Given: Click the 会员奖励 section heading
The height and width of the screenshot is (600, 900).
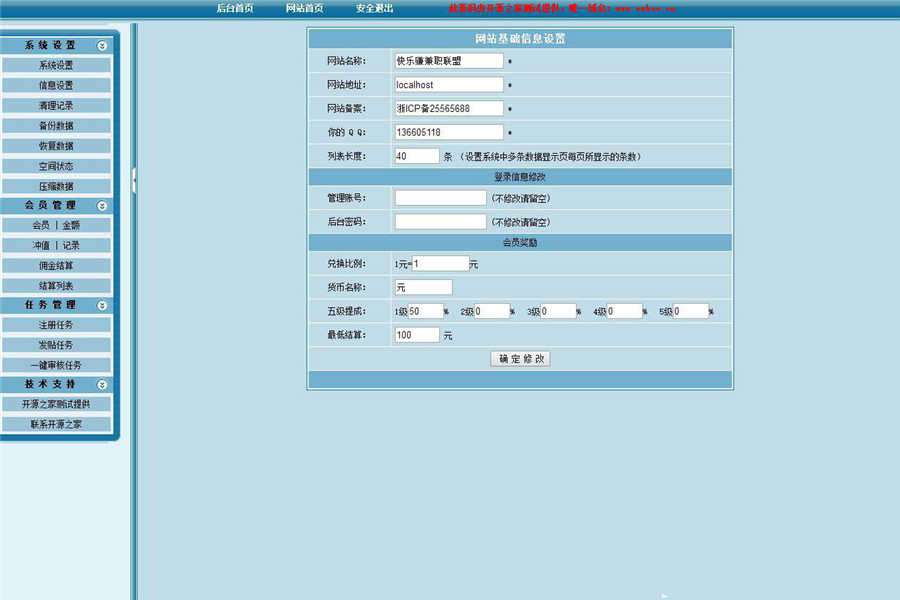Looking at the screenshot, I should (520, 242).
